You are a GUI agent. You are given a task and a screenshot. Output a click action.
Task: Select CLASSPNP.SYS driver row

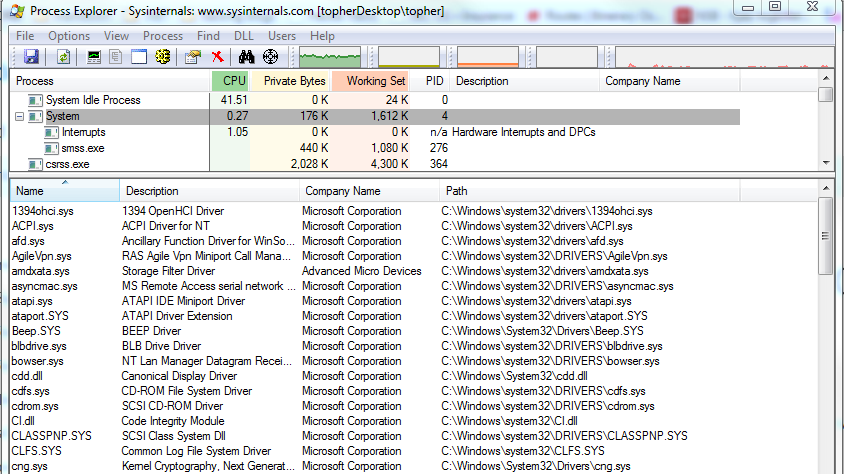pyautogui.click(x=375, y=436)
